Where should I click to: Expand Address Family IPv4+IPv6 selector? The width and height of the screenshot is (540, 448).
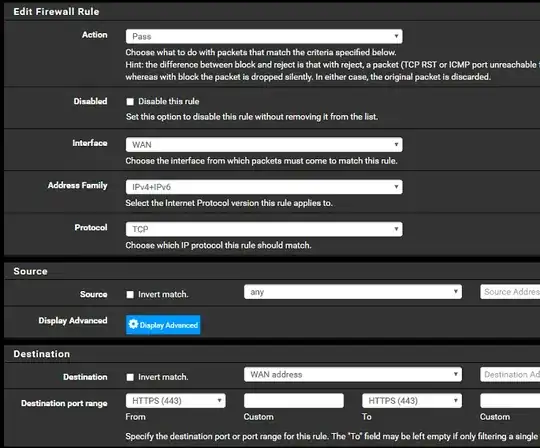point(264,187)
